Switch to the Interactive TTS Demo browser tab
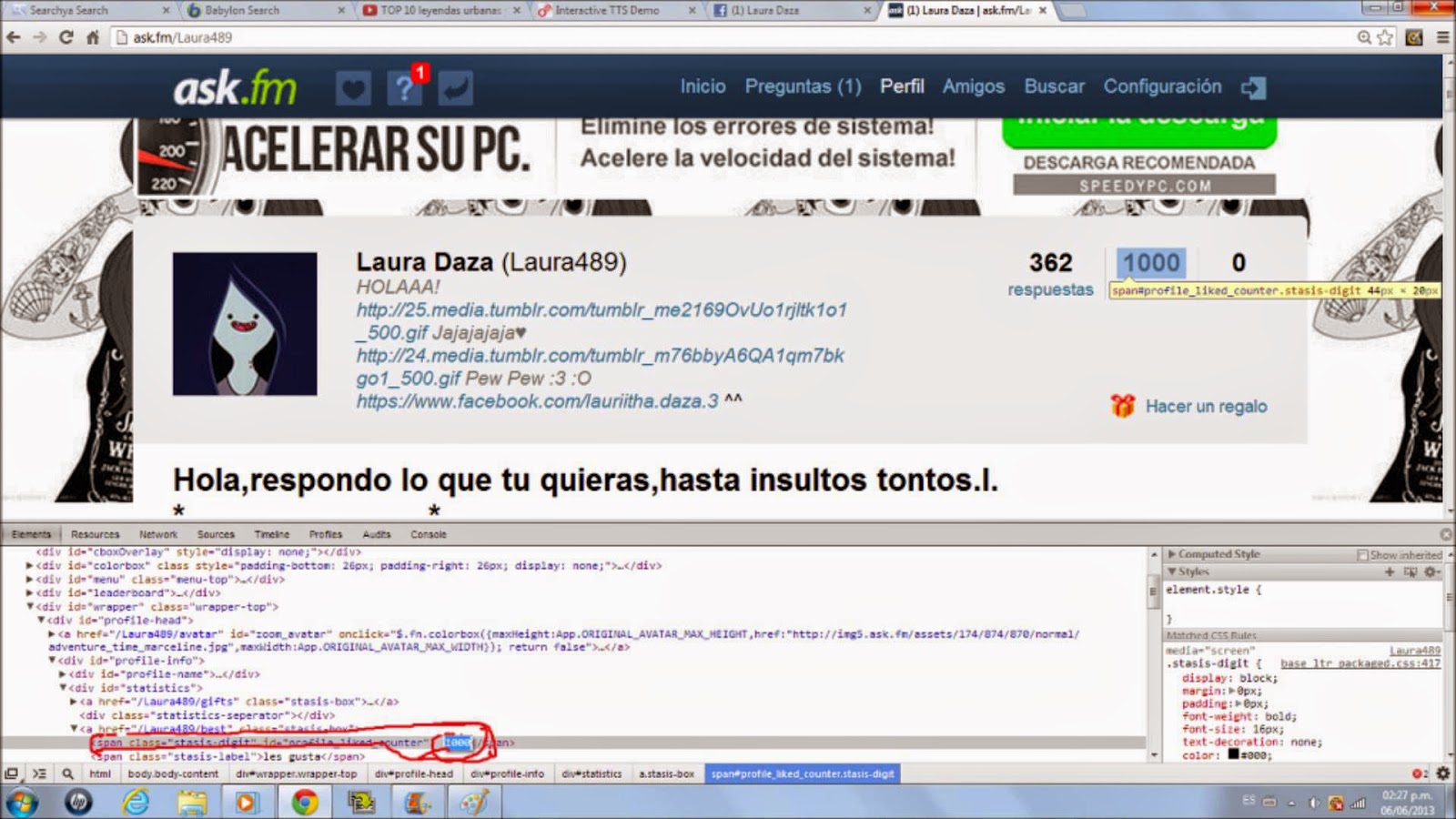Viewport: 1456px width, 819px height. coord(617,10)
